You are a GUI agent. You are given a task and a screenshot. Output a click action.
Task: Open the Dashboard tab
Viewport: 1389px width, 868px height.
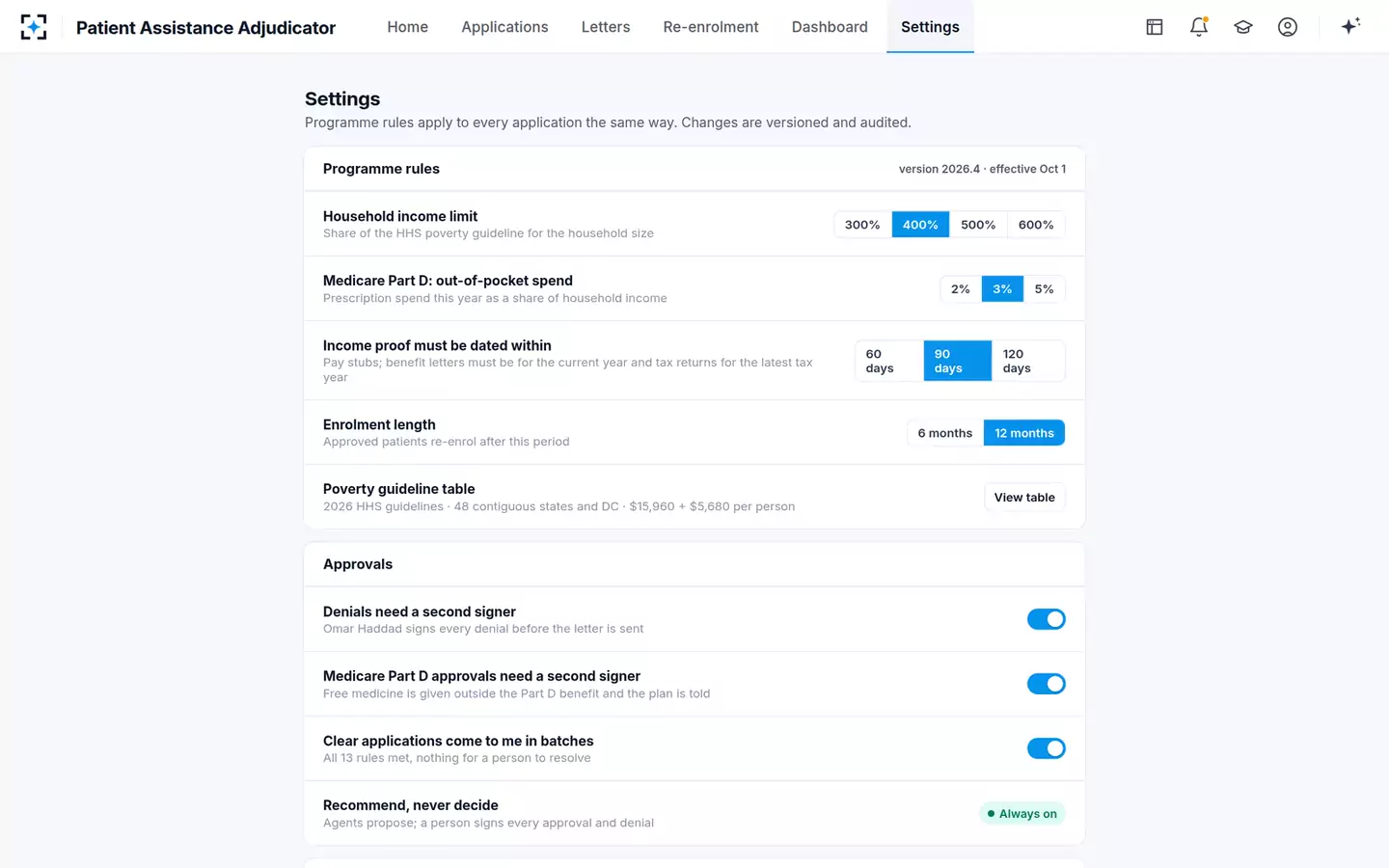pyautogui.click(x=830, y=27)
